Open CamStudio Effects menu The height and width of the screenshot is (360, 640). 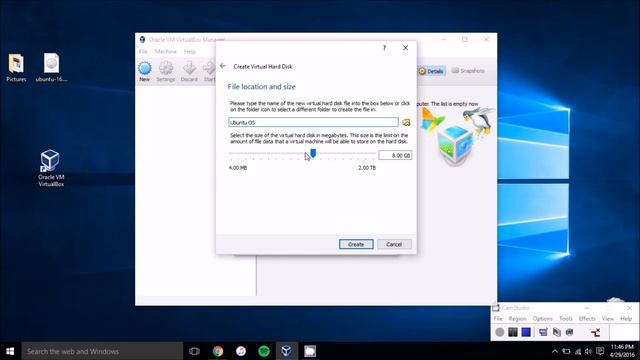(x=587, y=318)
